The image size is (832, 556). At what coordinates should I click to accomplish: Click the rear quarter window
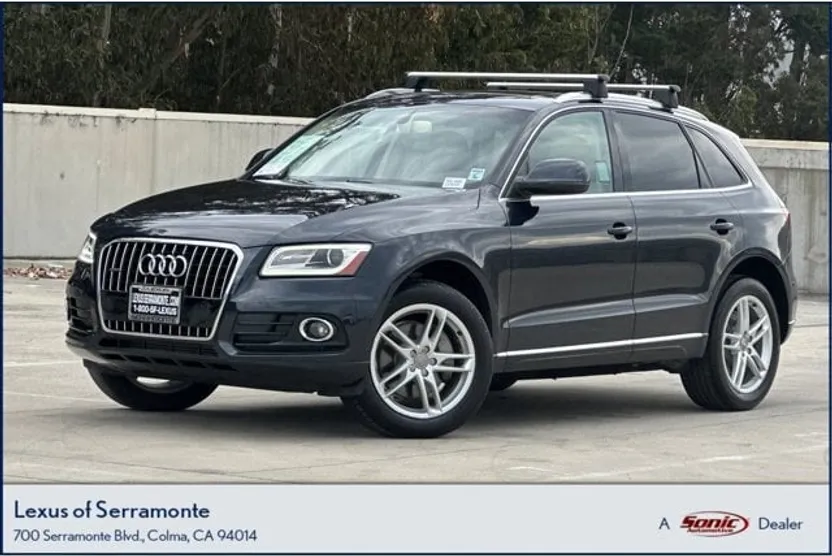coord(716,160)
